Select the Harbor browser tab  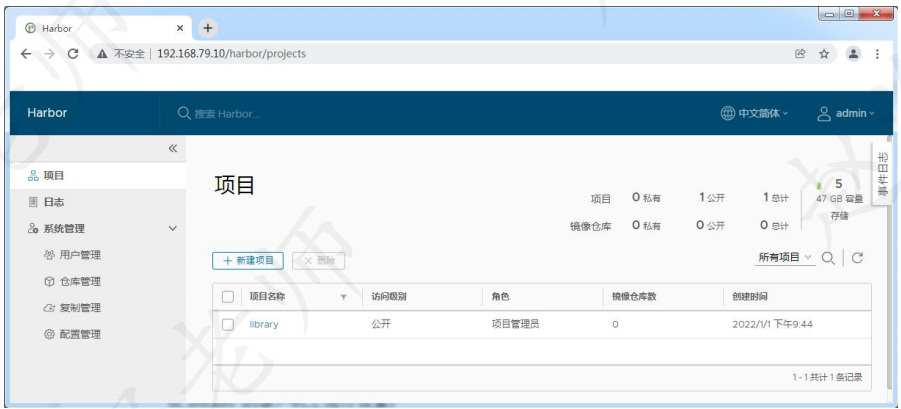tap(105, 28)
